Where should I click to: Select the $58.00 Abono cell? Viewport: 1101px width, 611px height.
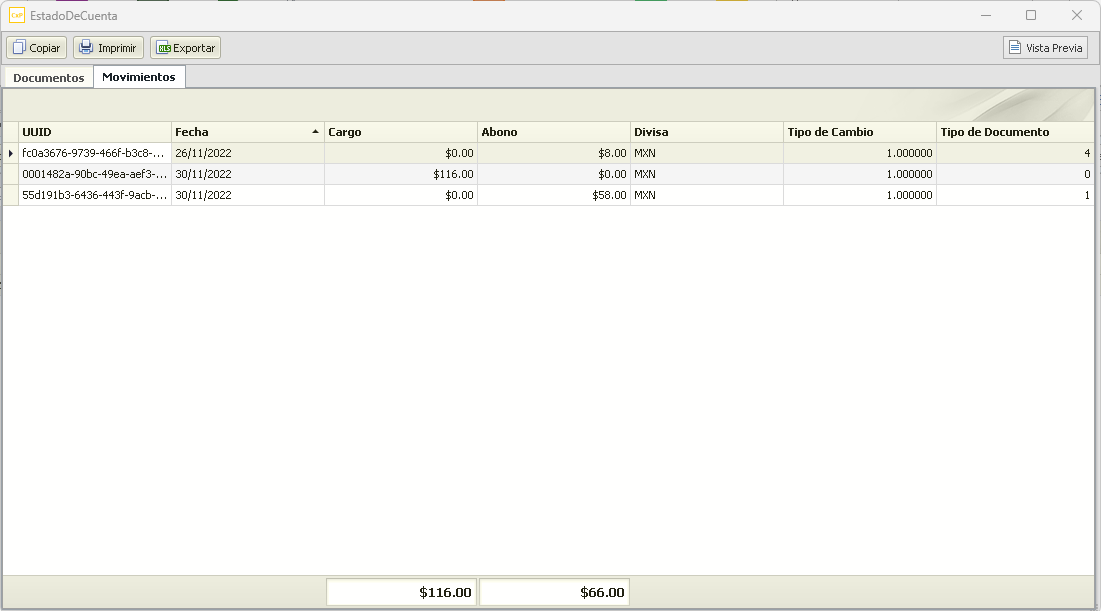point(553,195)
